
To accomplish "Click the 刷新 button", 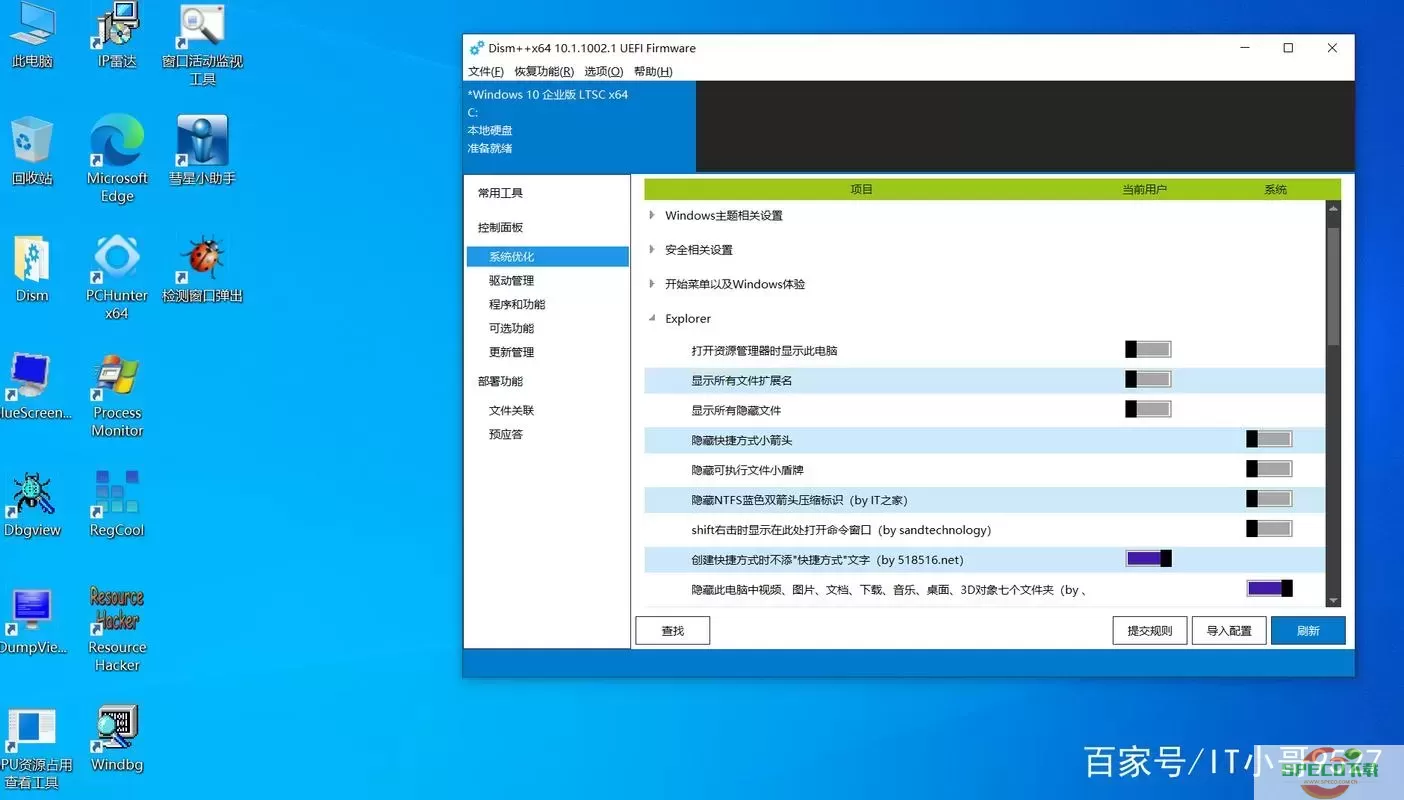I will pos(1308,631).
